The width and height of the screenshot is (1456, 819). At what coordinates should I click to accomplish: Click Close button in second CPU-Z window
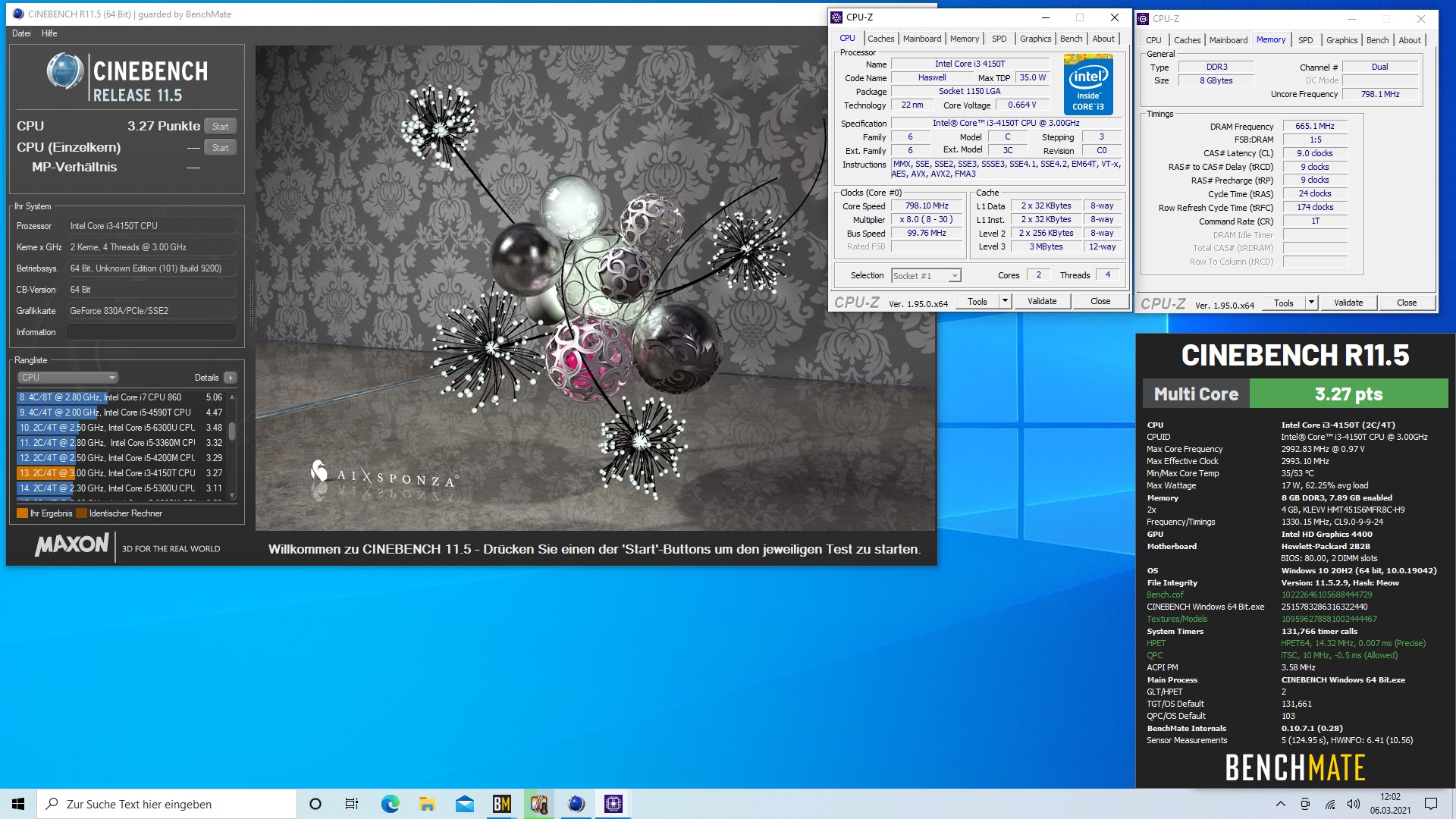tap(1406, 303)
